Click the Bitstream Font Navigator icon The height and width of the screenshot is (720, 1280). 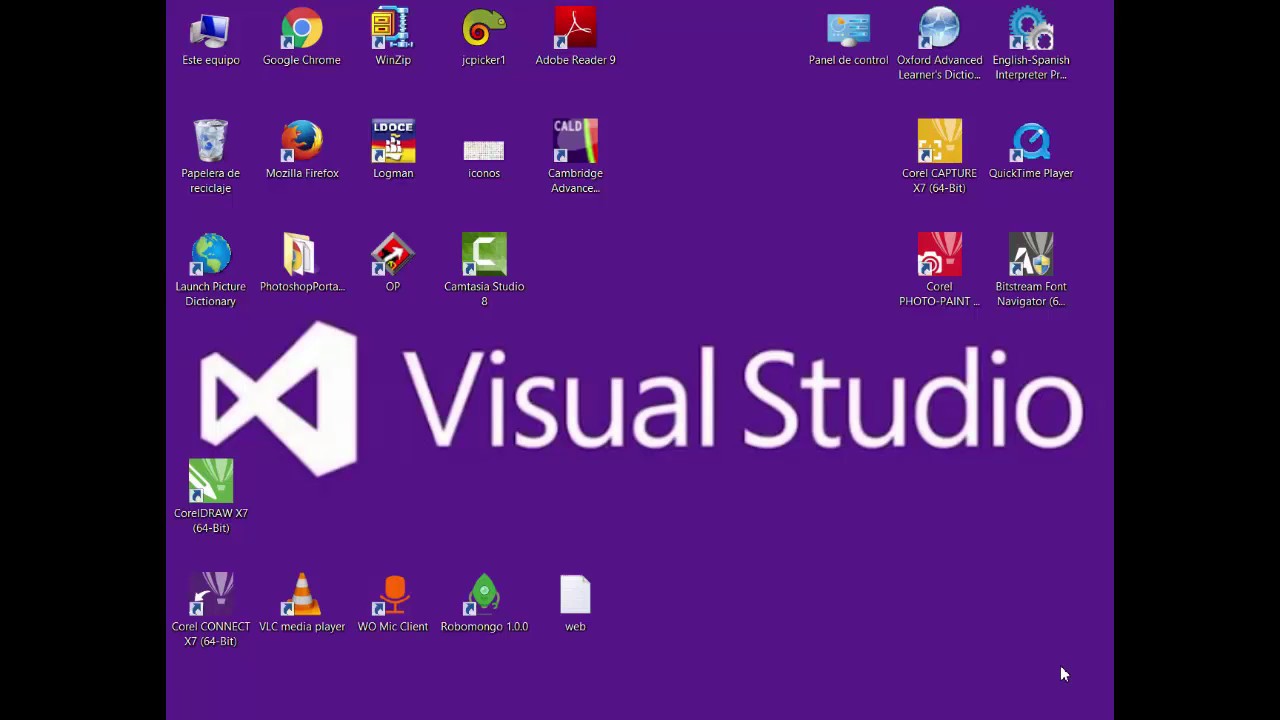click(1031, 255)
